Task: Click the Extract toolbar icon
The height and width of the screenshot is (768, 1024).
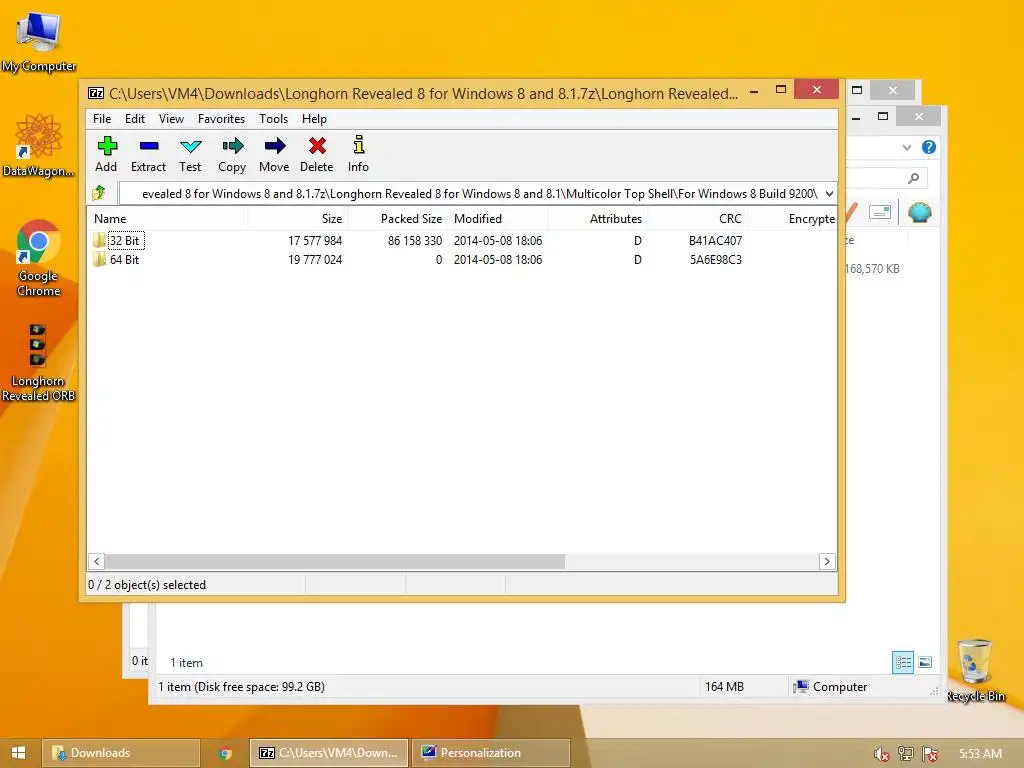Action: pyautogui.click(x=149, y=146)
